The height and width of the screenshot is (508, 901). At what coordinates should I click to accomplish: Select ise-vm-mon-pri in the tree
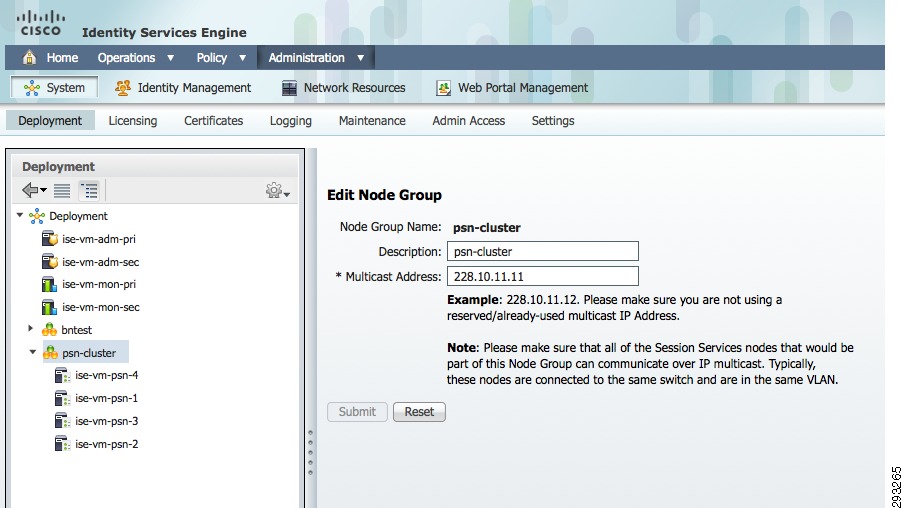point(99,284)
